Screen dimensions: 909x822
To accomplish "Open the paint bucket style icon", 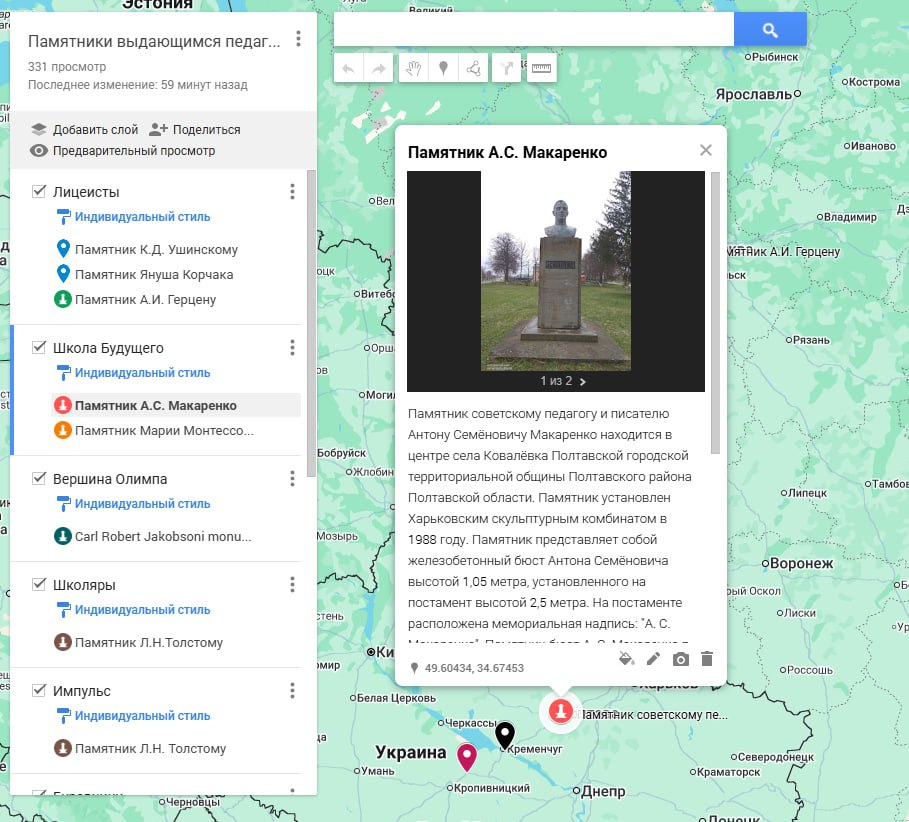I will [x=626, y=659].
